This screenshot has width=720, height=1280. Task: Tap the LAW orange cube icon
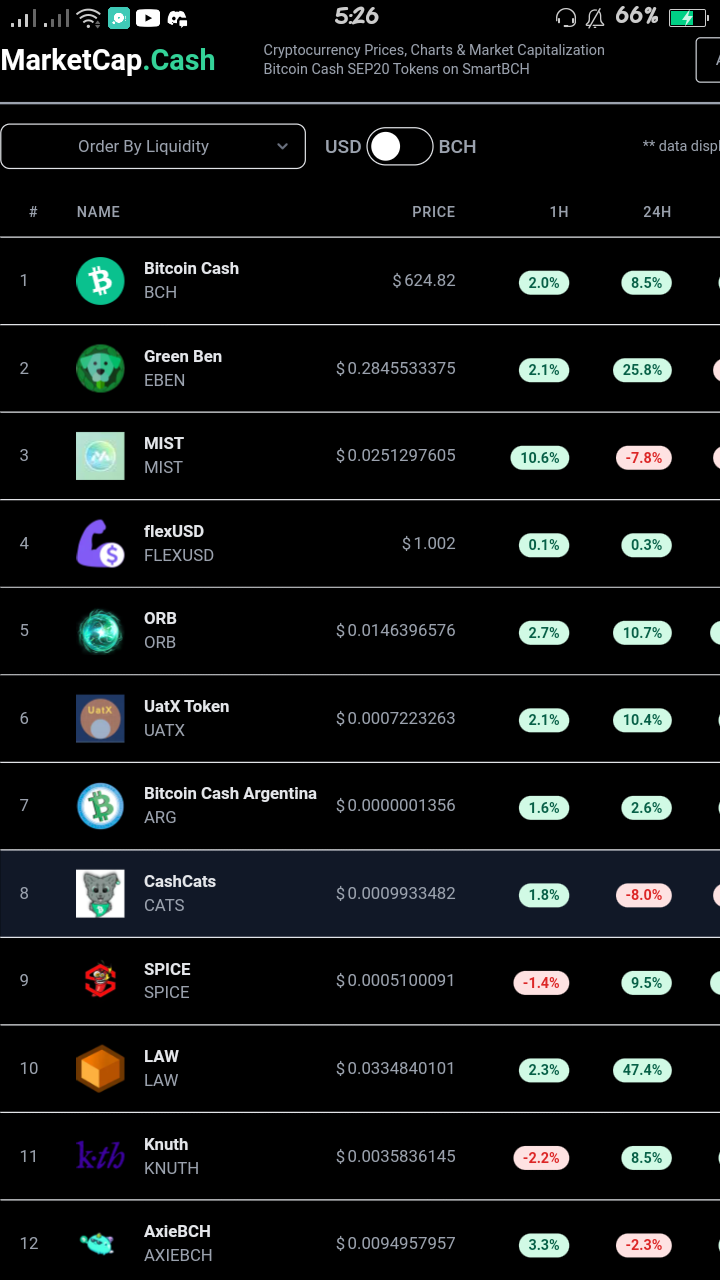100,1069
